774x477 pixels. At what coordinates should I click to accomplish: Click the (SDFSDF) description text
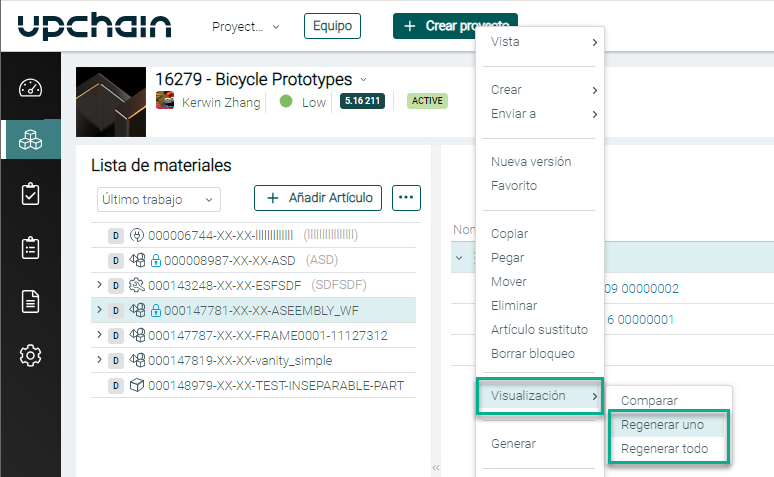(339, 285)
